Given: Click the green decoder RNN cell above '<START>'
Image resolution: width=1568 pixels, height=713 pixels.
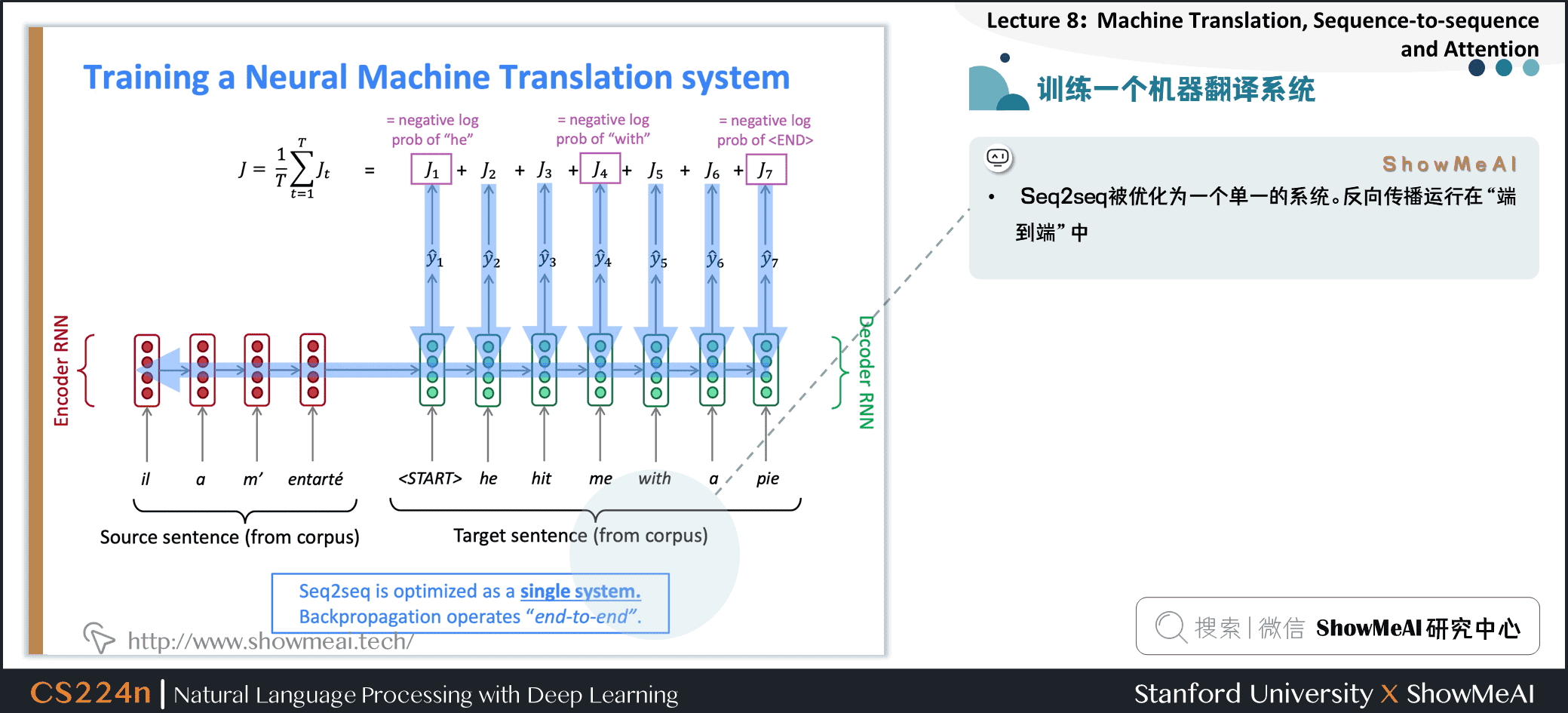Looking at the screenshot, I should tap(432, 370).
